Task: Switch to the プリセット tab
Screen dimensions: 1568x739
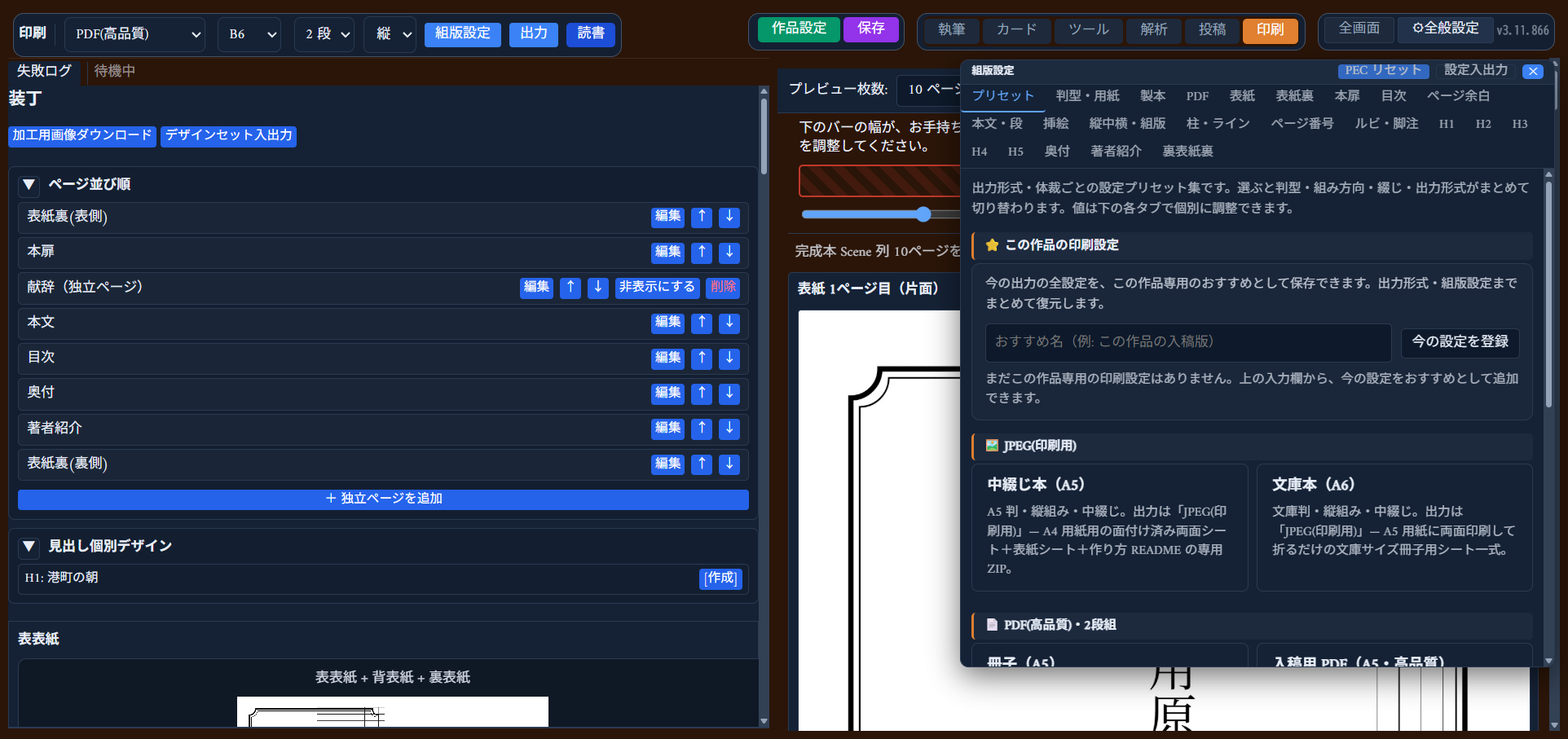Action: 1003,96
